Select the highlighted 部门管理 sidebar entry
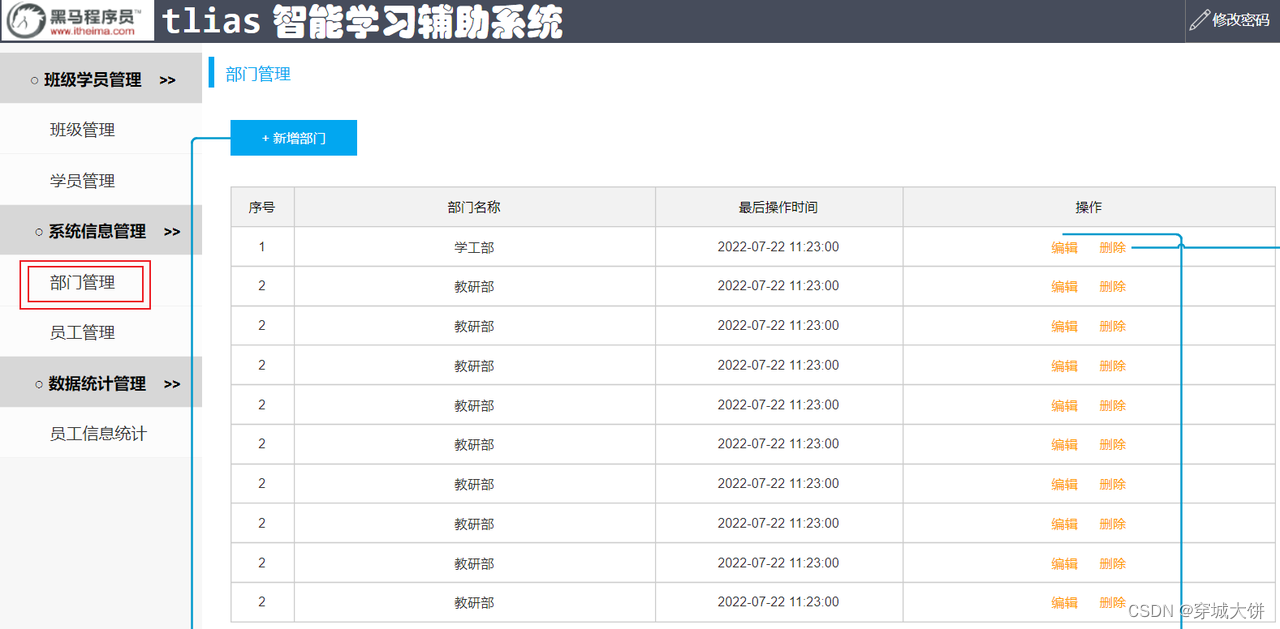Image resolution: width=1280 pixels, height=629 pixels. [x=84, y=282]
